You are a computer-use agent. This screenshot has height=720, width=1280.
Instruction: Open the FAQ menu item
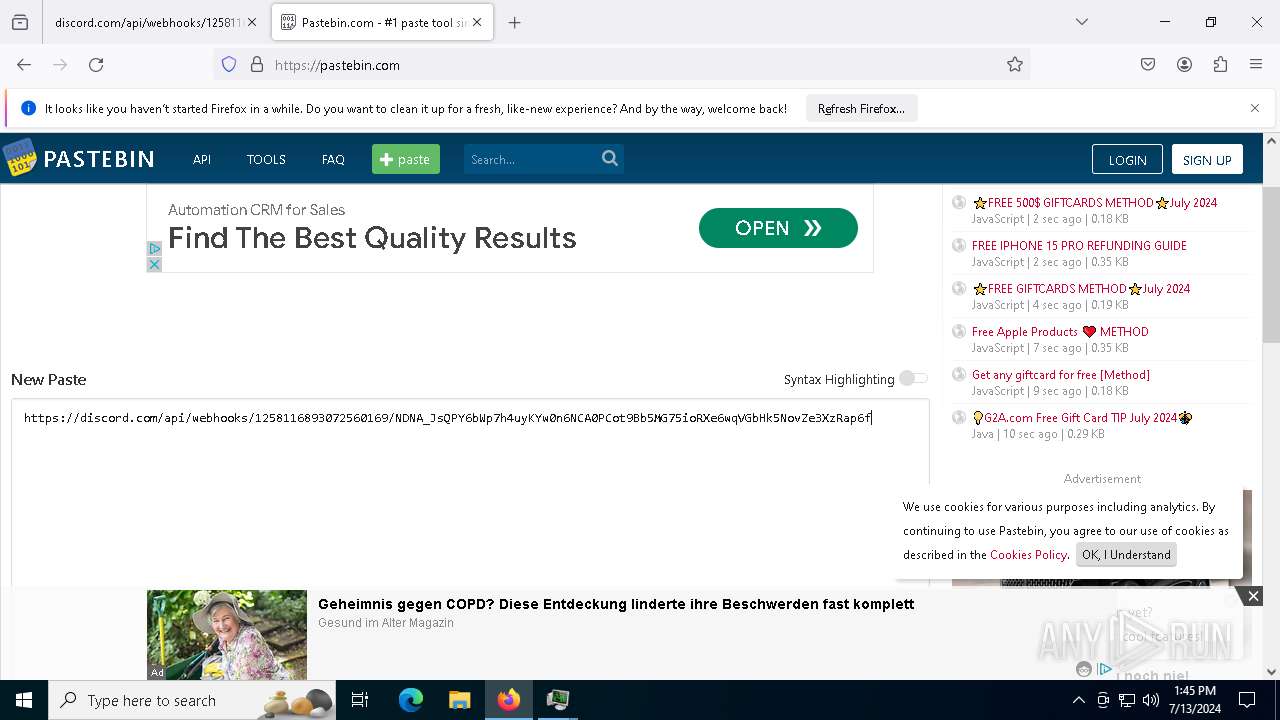[333, 159]
